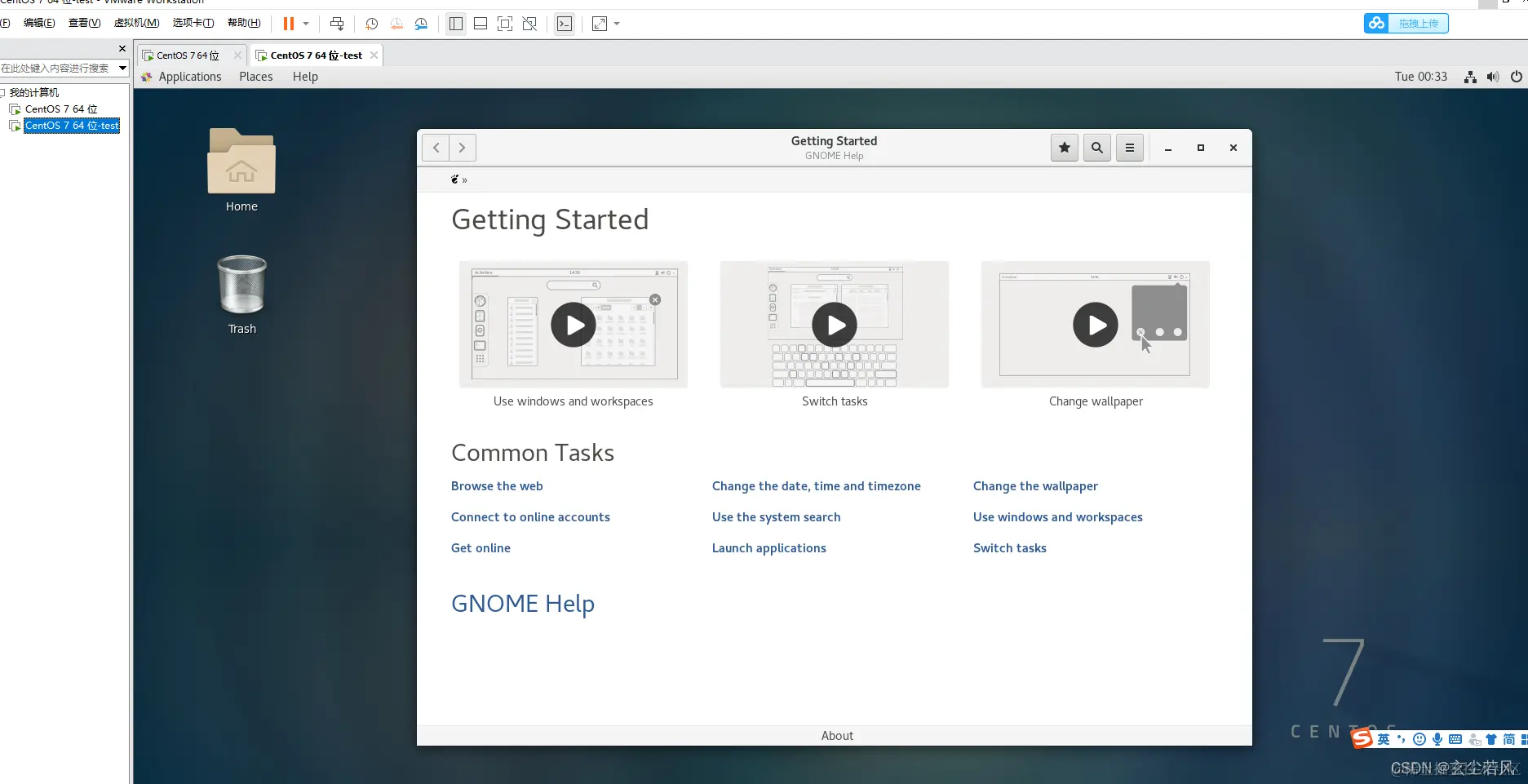The image size is (1528, 784).
Task: Open Use windows and workspaces text link
Action: click(1057, 517)
